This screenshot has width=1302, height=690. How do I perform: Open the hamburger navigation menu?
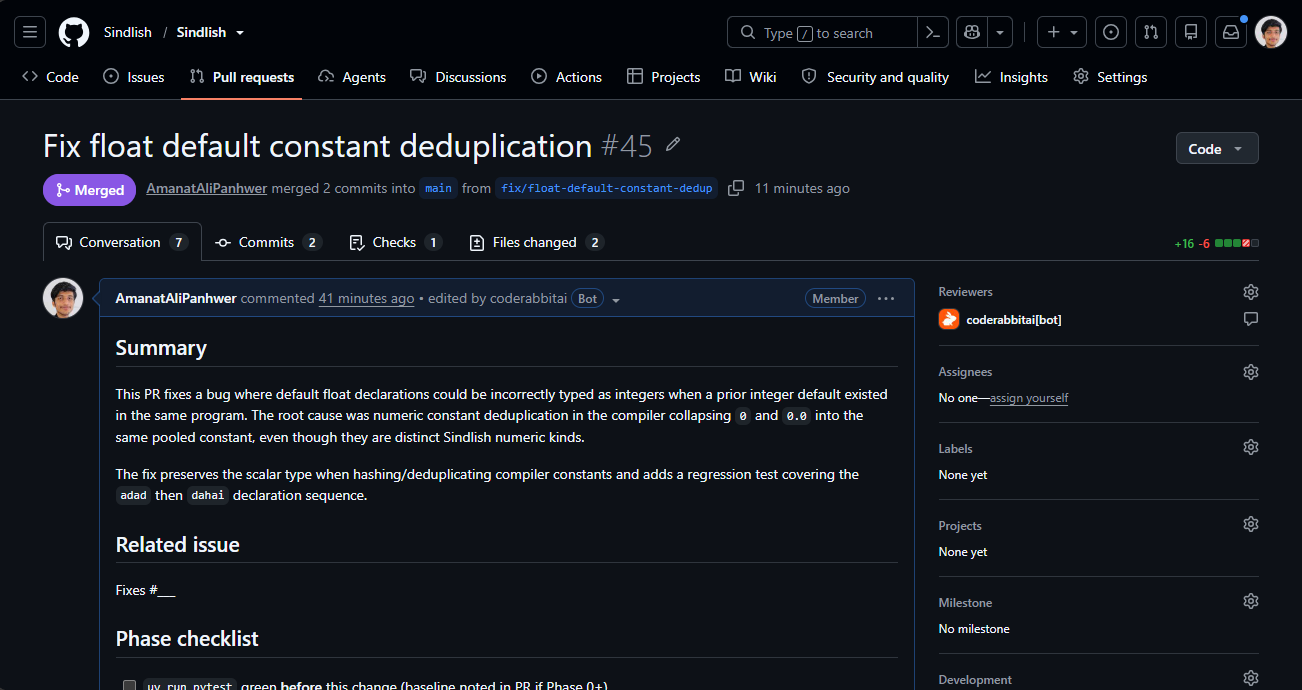point(30,32)
